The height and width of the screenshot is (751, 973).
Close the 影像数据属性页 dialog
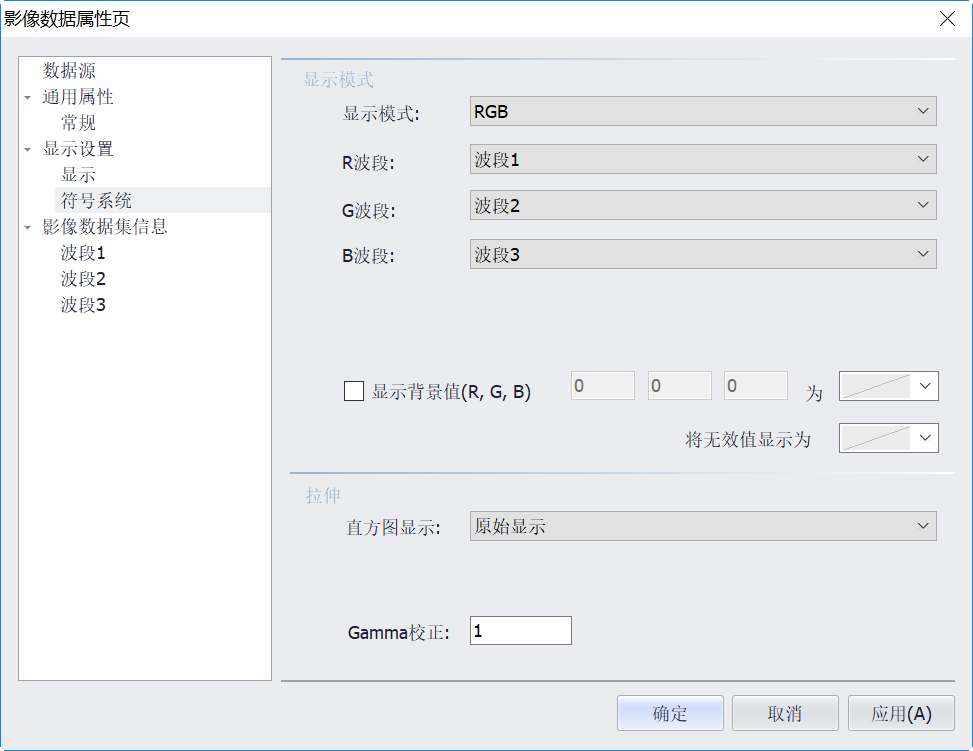947,18
